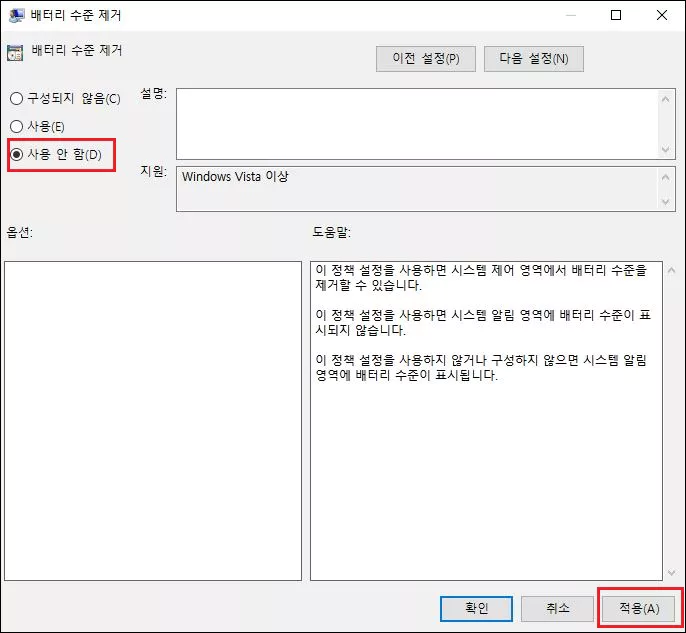This screenshot has height=633, width=686.
Task: Click the 도움말 pane scroll down arrow
Action: tap(672, 572)
